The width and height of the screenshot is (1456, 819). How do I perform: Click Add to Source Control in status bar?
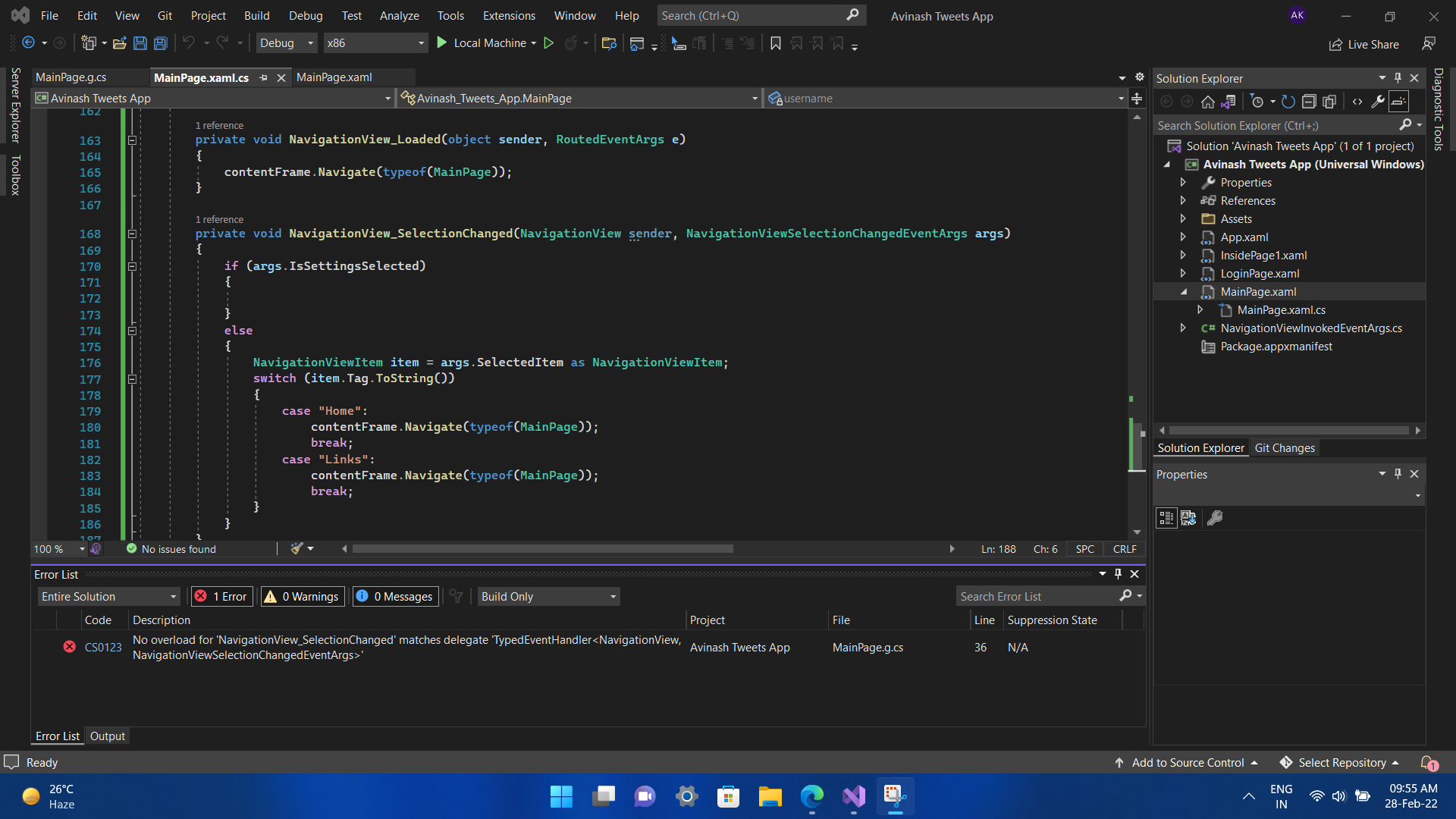(1186, 762)
